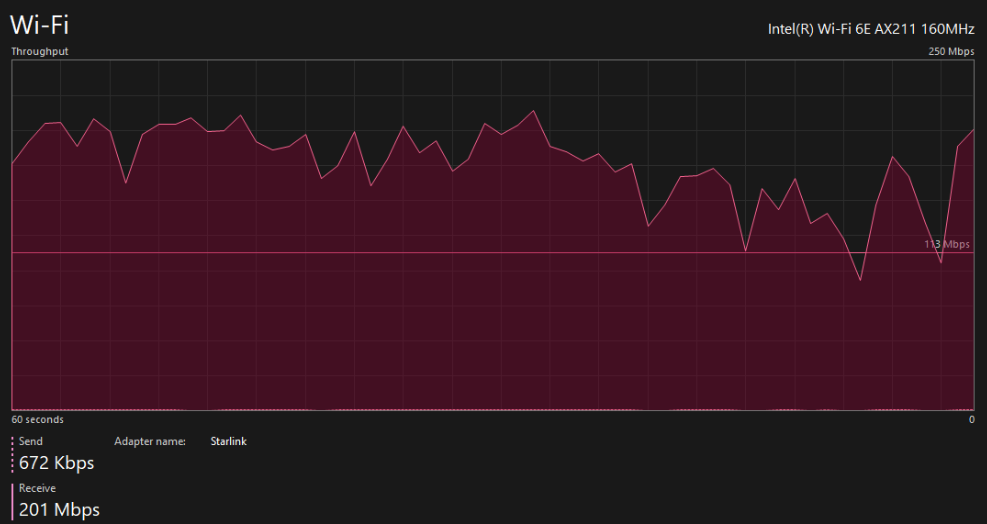This screenshot has width=987, height=524.
Task: Select the Send label text
Action: pyautogui.click(x=31, y=441)
